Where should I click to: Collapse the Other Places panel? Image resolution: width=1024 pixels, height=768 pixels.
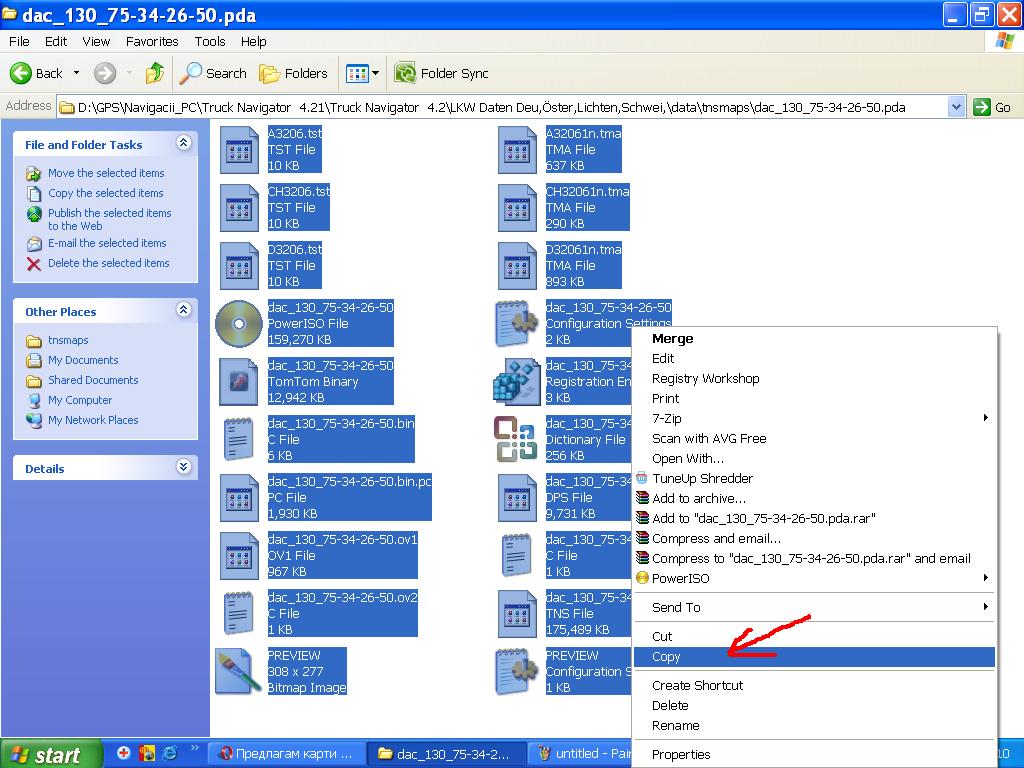pos(183,311)
